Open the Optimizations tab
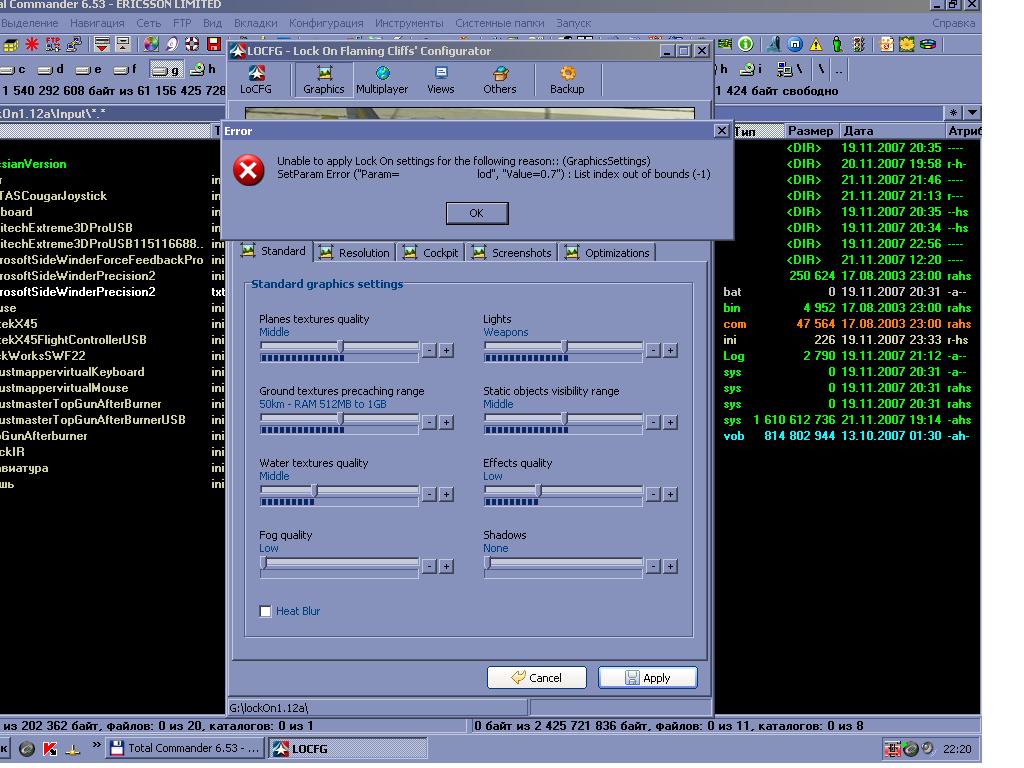 [609, 253]
